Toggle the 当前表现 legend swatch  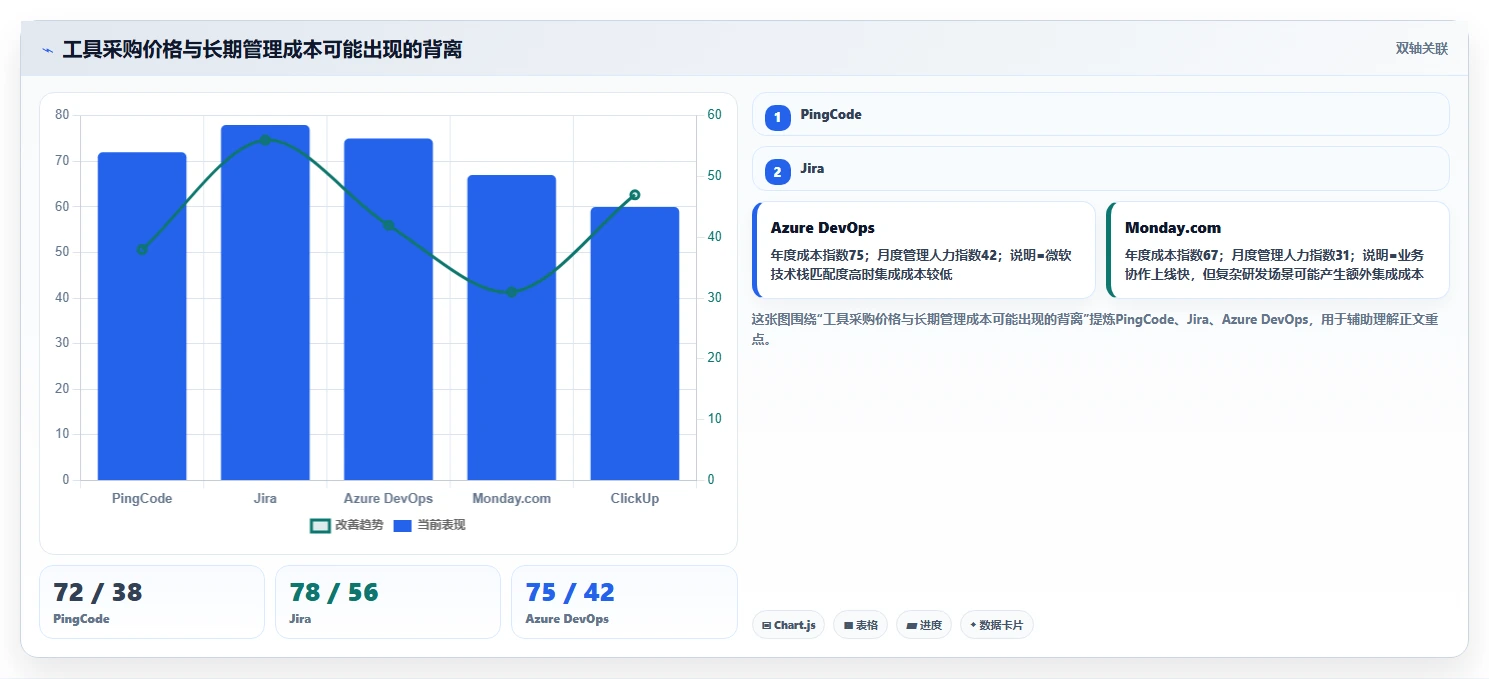tap(402, 525)
